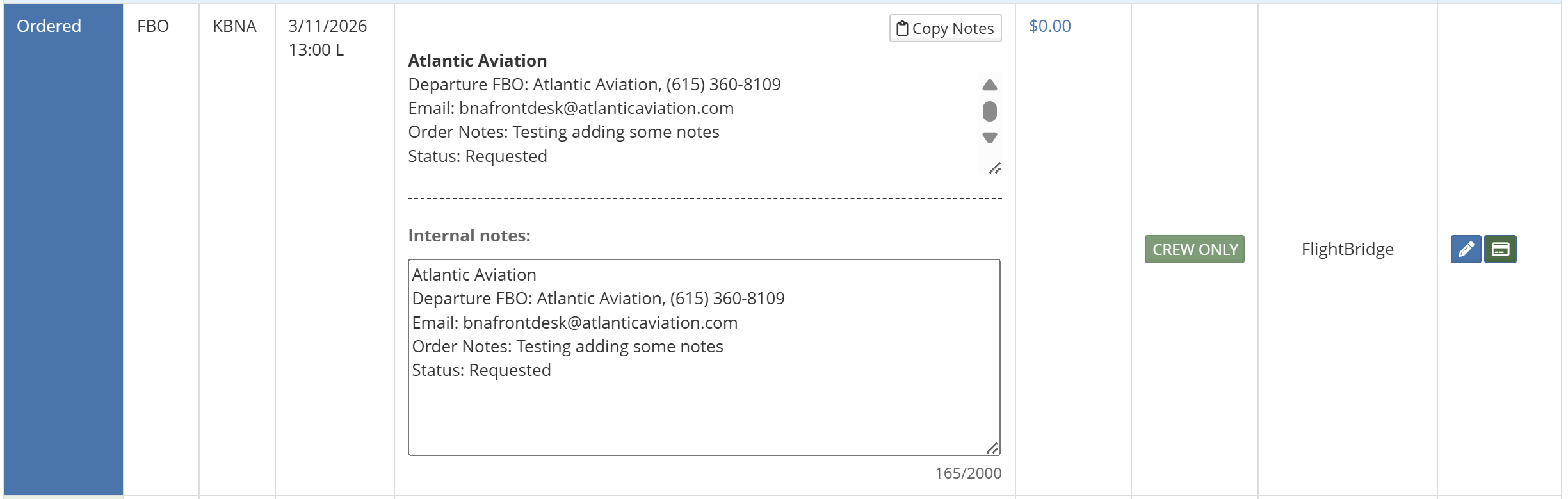The image size is (1568, 499).
Task: Click the FBO service type cell
Action: (x=153, y=26)
